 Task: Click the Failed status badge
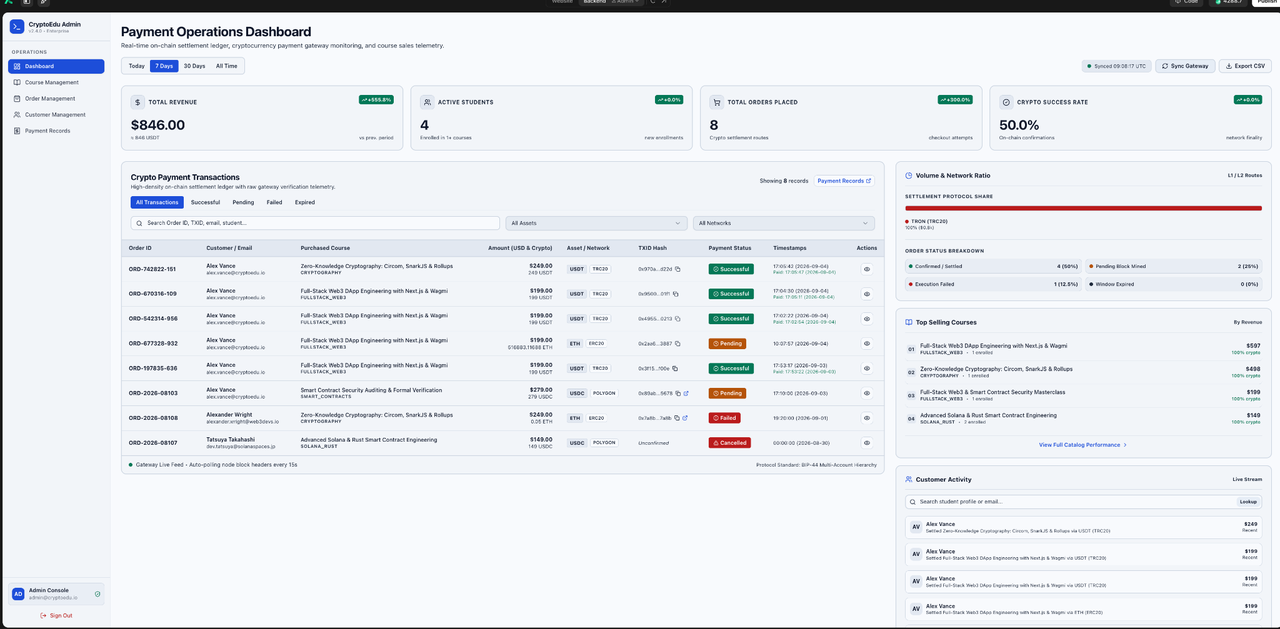pos(726,418)
